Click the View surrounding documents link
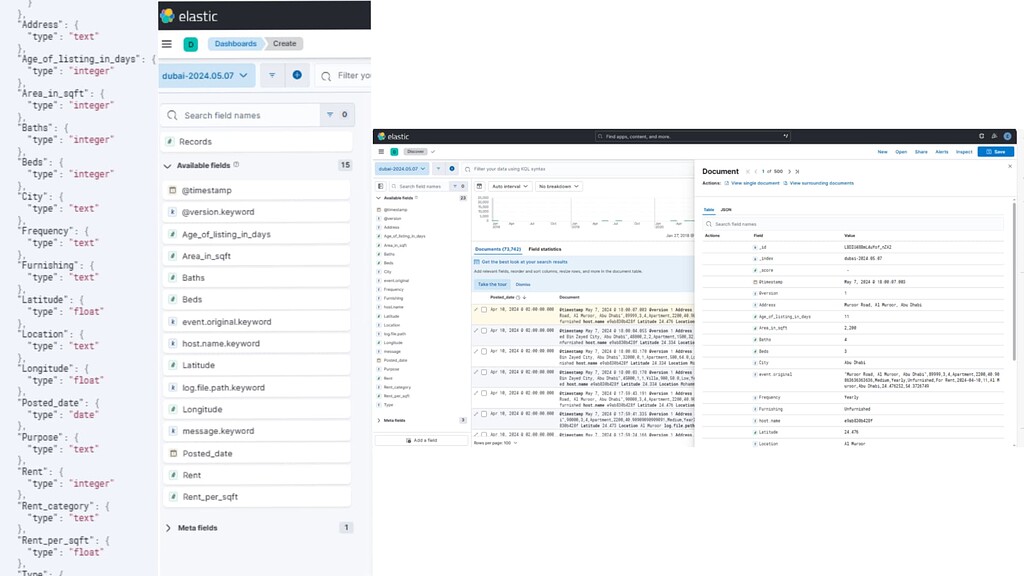The width and height of the screenshot is (1024, 576). pyautogui.click(x=820, y=183)
